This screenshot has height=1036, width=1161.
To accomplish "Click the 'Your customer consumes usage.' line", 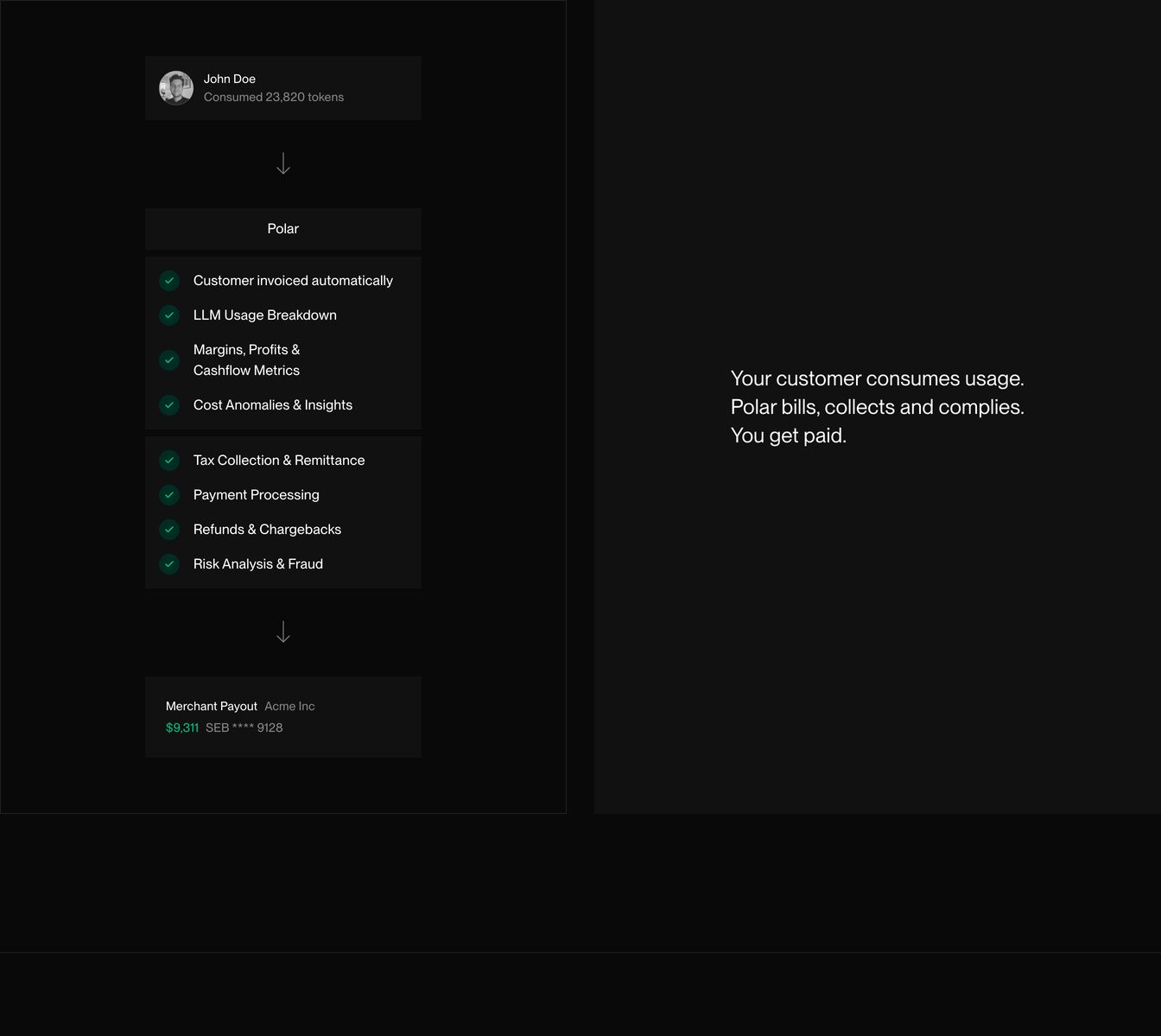I will click(x=878, y=378).
